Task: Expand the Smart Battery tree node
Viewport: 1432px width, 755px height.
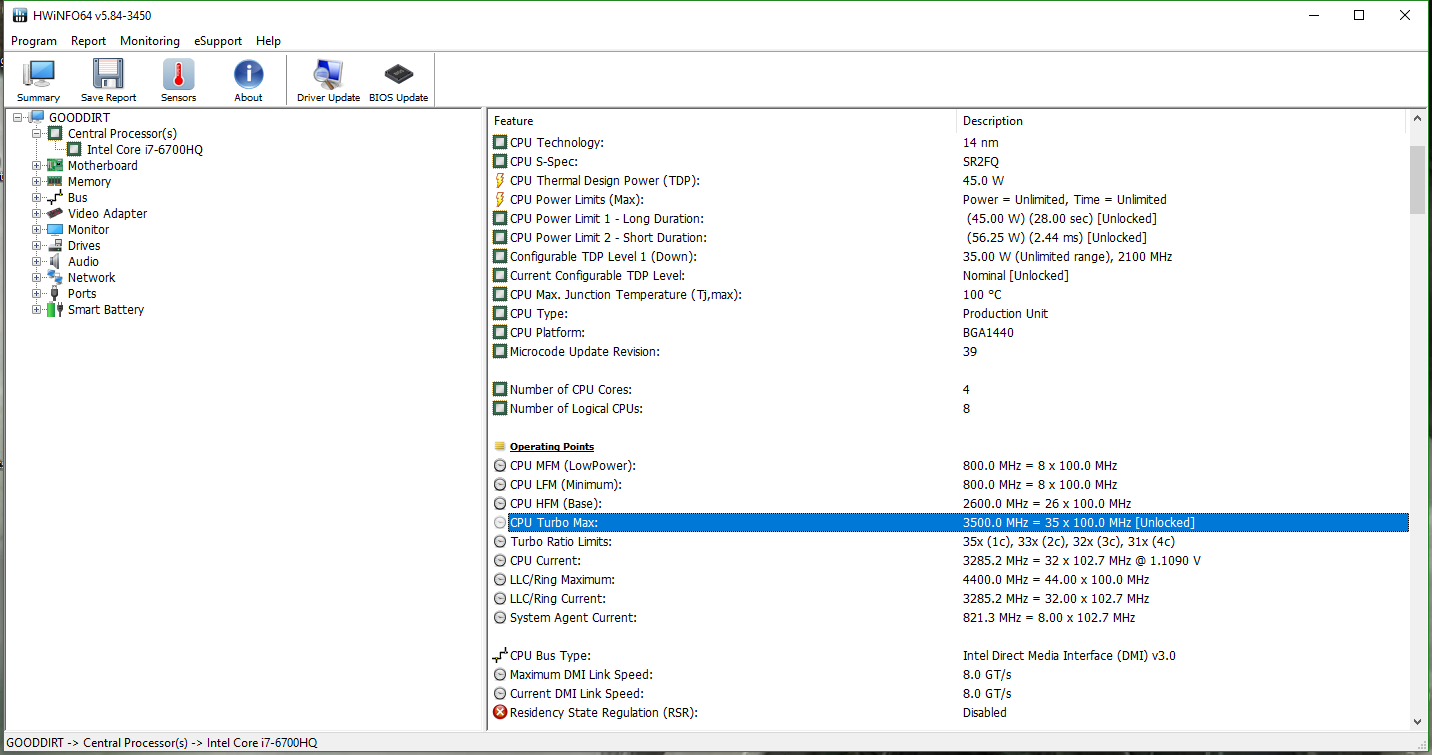Action: (37, 310)
